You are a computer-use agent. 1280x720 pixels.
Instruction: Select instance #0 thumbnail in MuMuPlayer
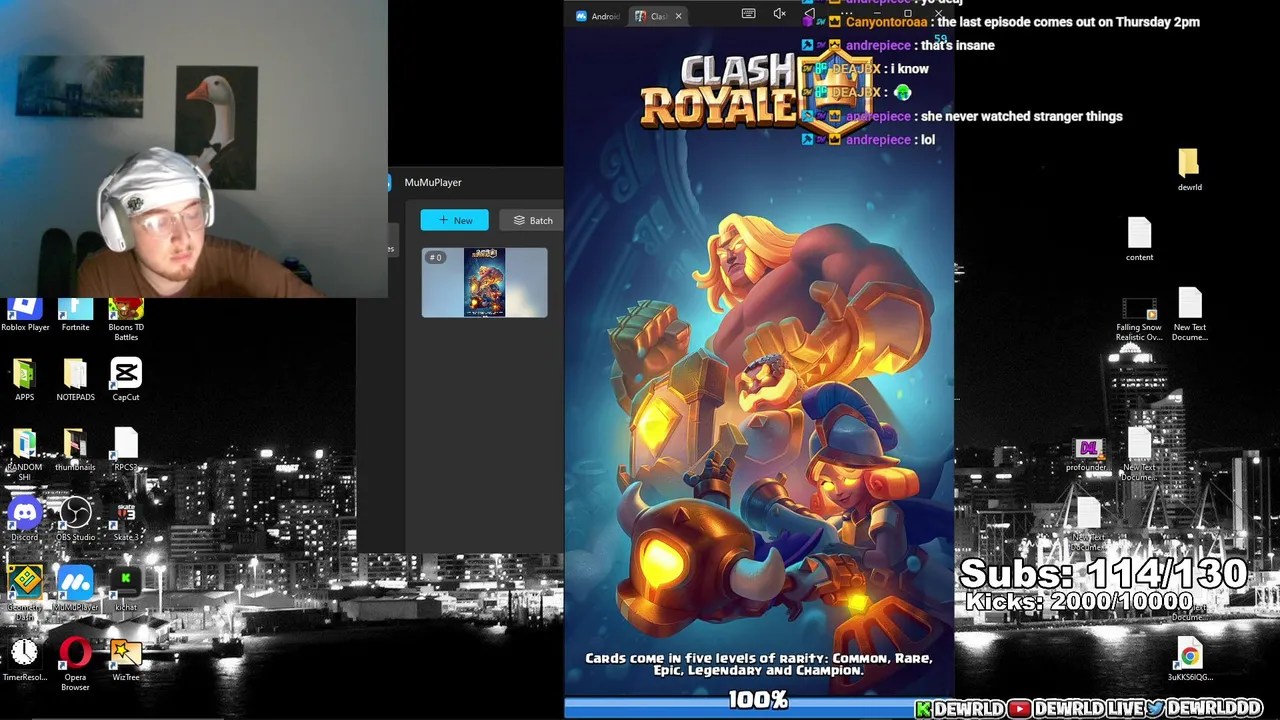tap(484, 283)
